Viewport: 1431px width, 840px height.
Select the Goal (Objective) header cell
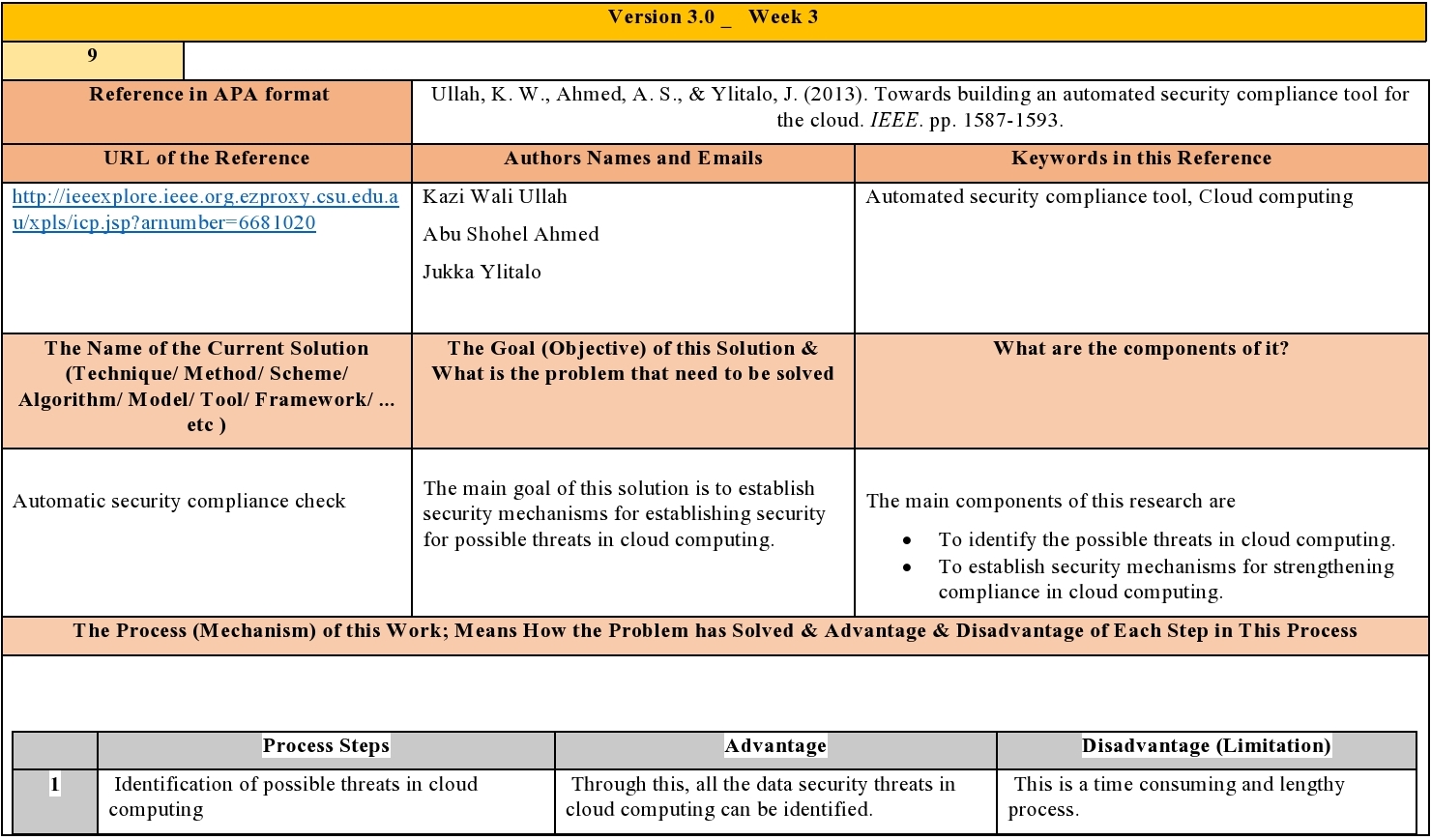point(632,362)
